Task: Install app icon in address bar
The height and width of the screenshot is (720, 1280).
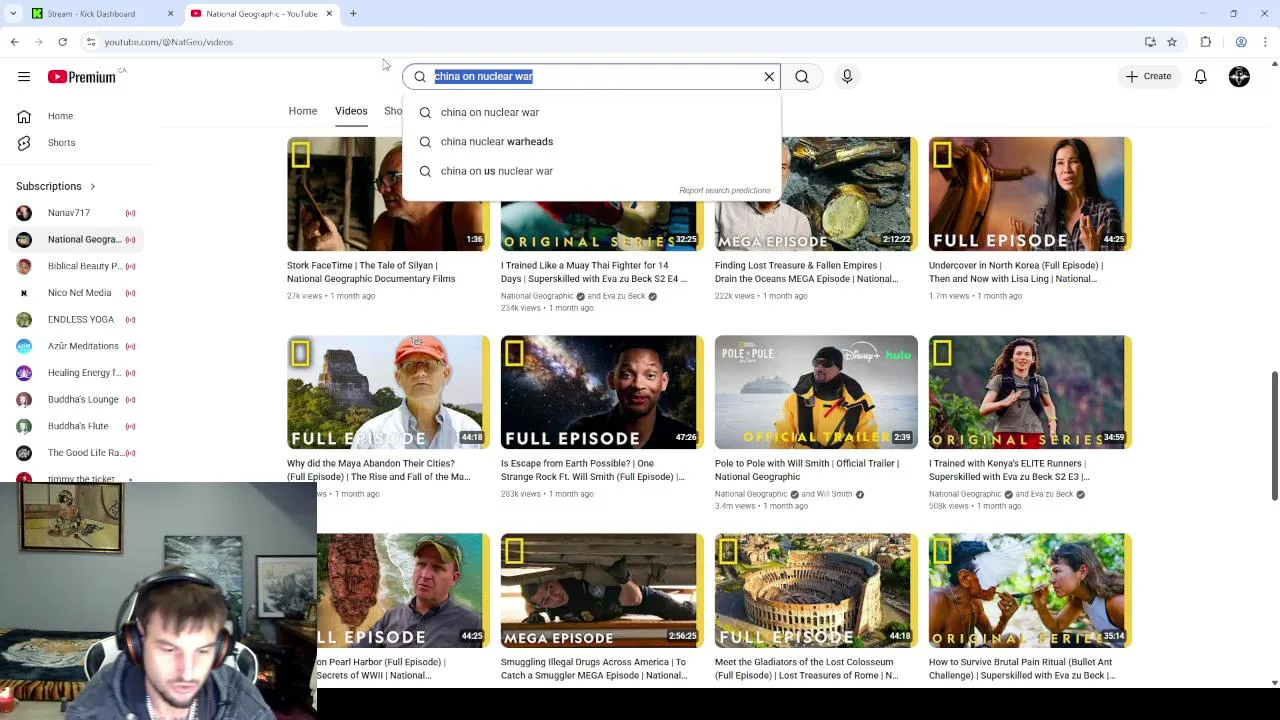Action: 1150,42
